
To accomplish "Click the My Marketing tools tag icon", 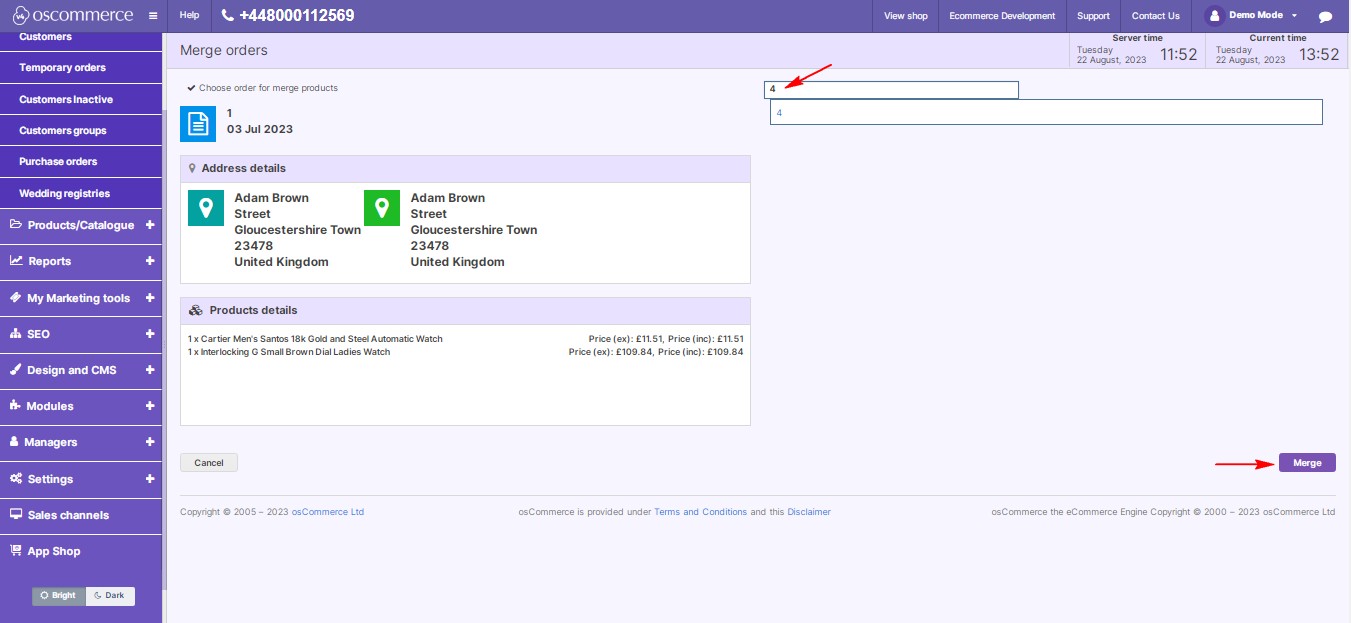I will pos(16,298).
